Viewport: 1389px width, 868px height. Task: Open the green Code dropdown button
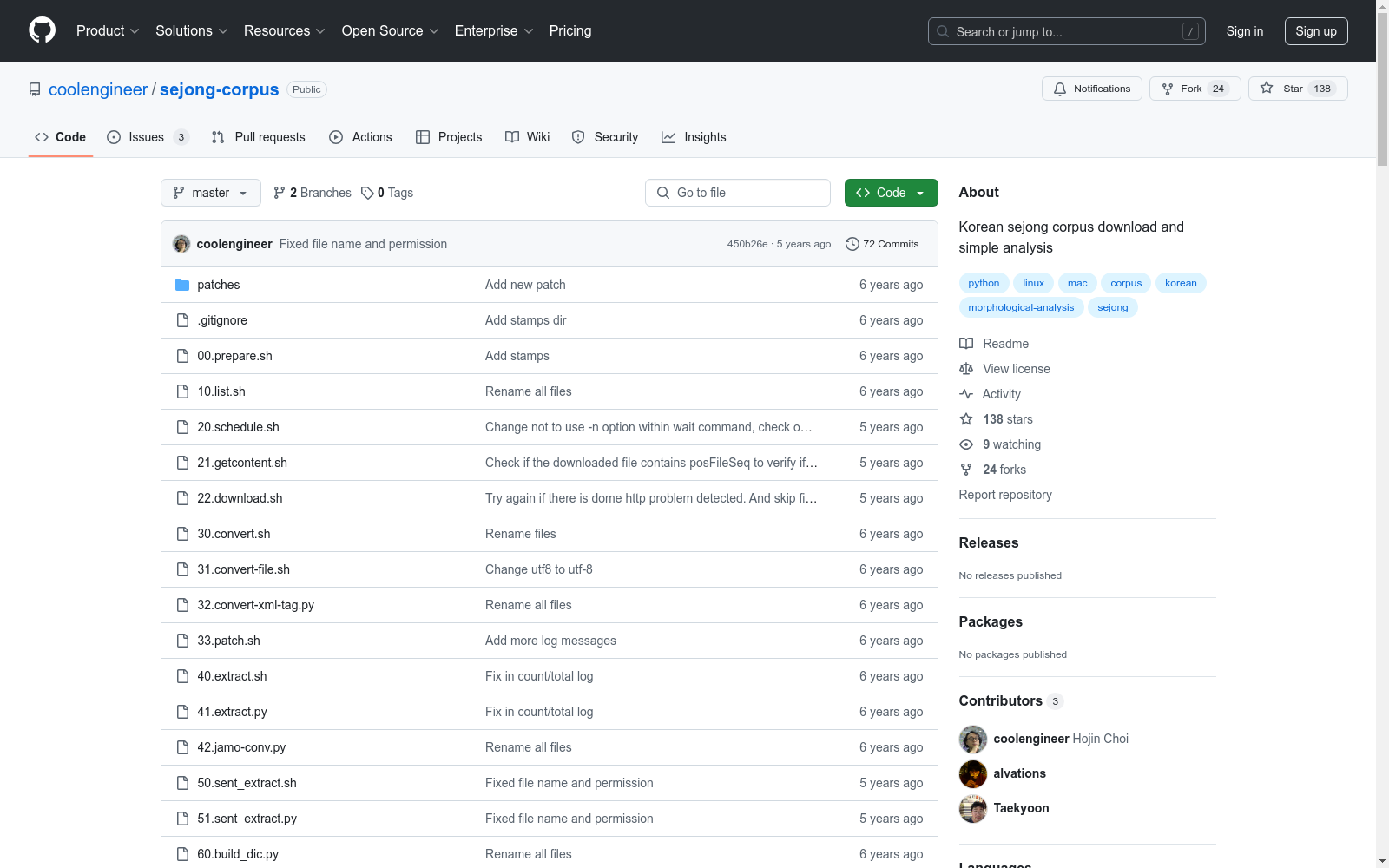891,193
